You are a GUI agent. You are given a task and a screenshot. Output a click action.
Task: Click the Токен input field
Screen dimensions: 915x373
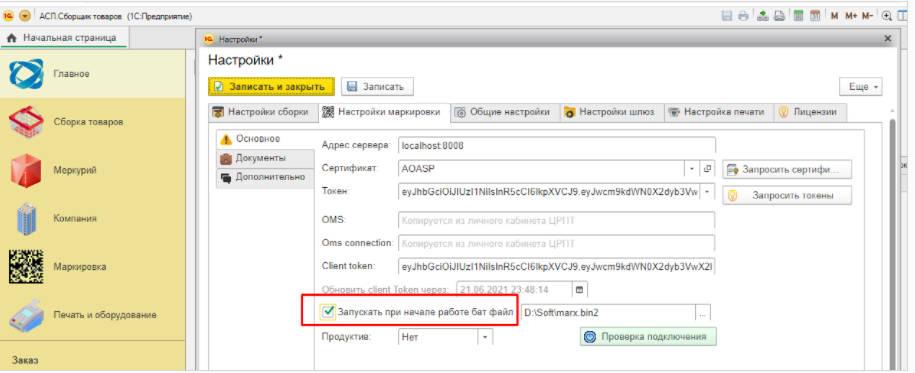point(549,191)
